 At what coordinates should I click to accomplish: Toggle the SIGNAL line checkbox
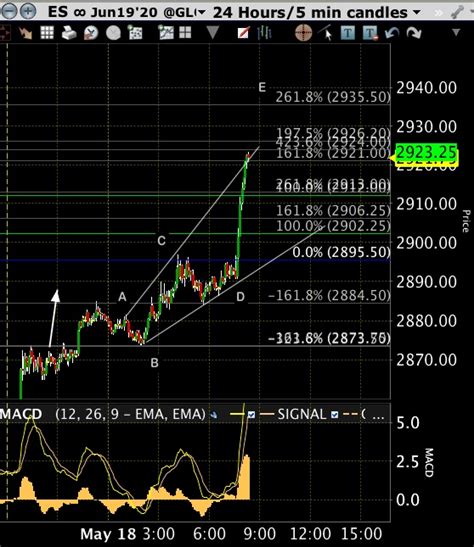point(334,414)
